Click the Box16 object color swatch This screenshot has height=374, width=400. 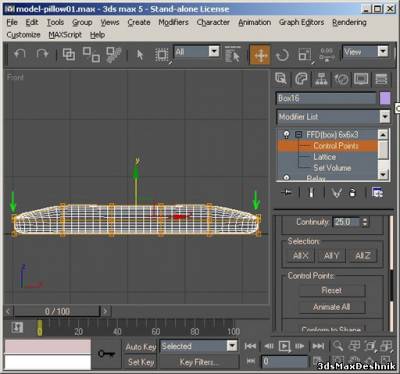coord(385,98)
